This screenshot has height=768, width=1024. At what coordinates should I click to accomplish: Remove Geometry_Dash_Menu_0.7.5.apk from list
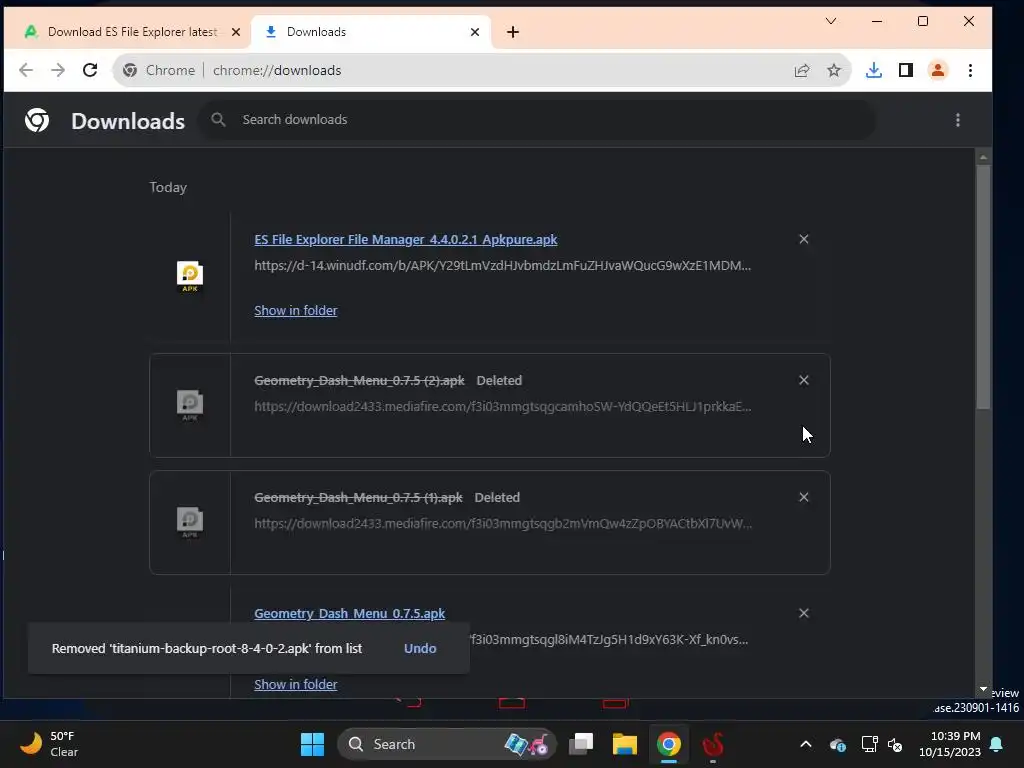804,613
